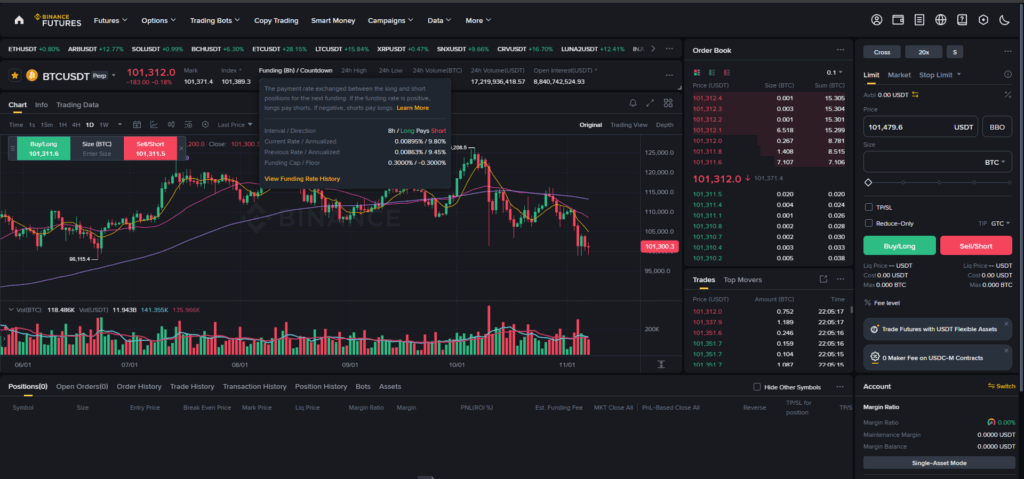Screen dimensions: 1024x479
Task: Open the Trades panel pop-out icon
Action: (x=823, y=280)
